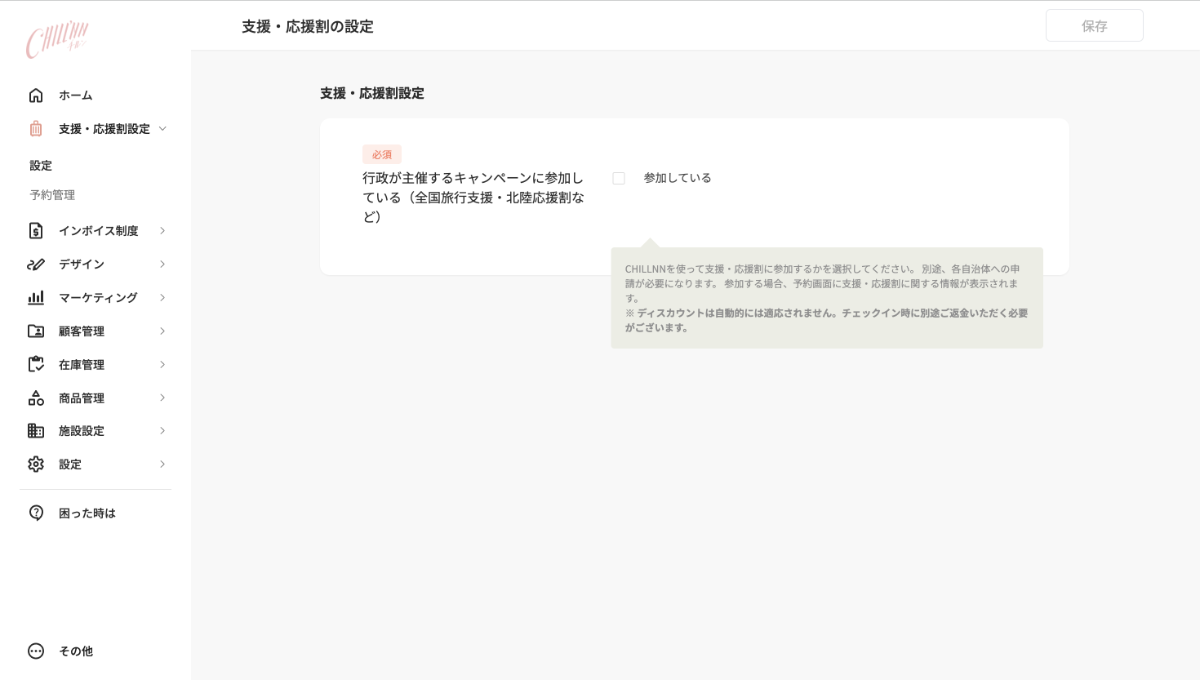Click the Marketing bar chart icon
Screen dimensions: 1200x680
click(36, 298)
